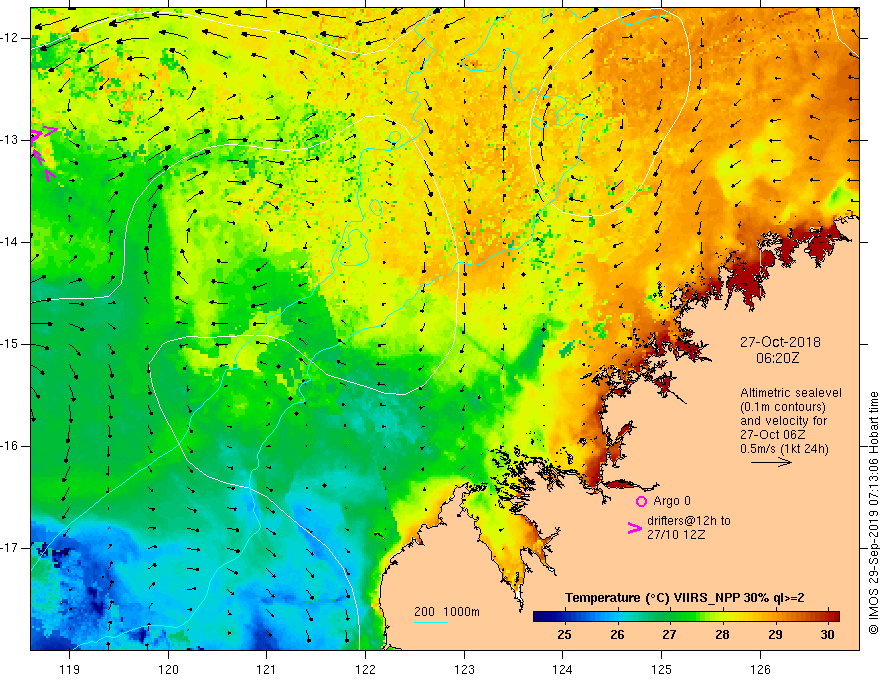
Task: Click the 0.5m/s velocity scale arrow
Action: (771, 462)
